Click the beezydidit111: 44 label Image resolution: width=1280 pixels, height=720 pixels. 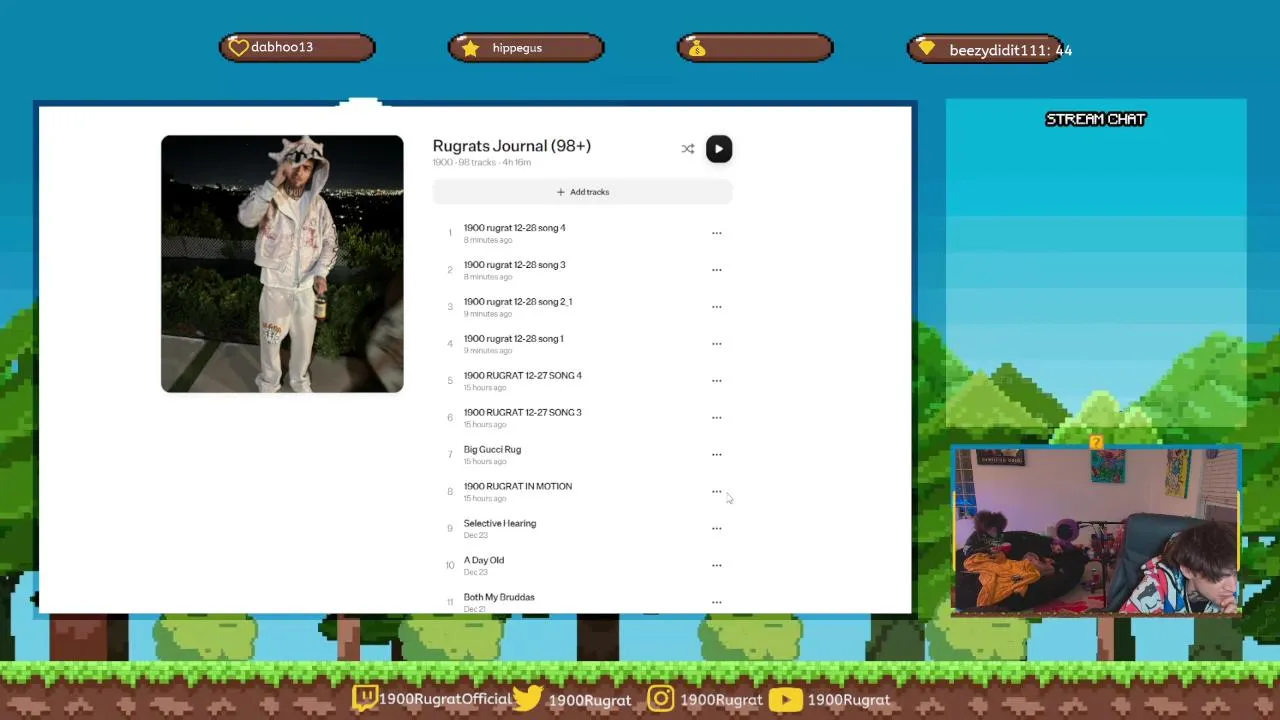pyautogui.click(x=1010, y=50)
